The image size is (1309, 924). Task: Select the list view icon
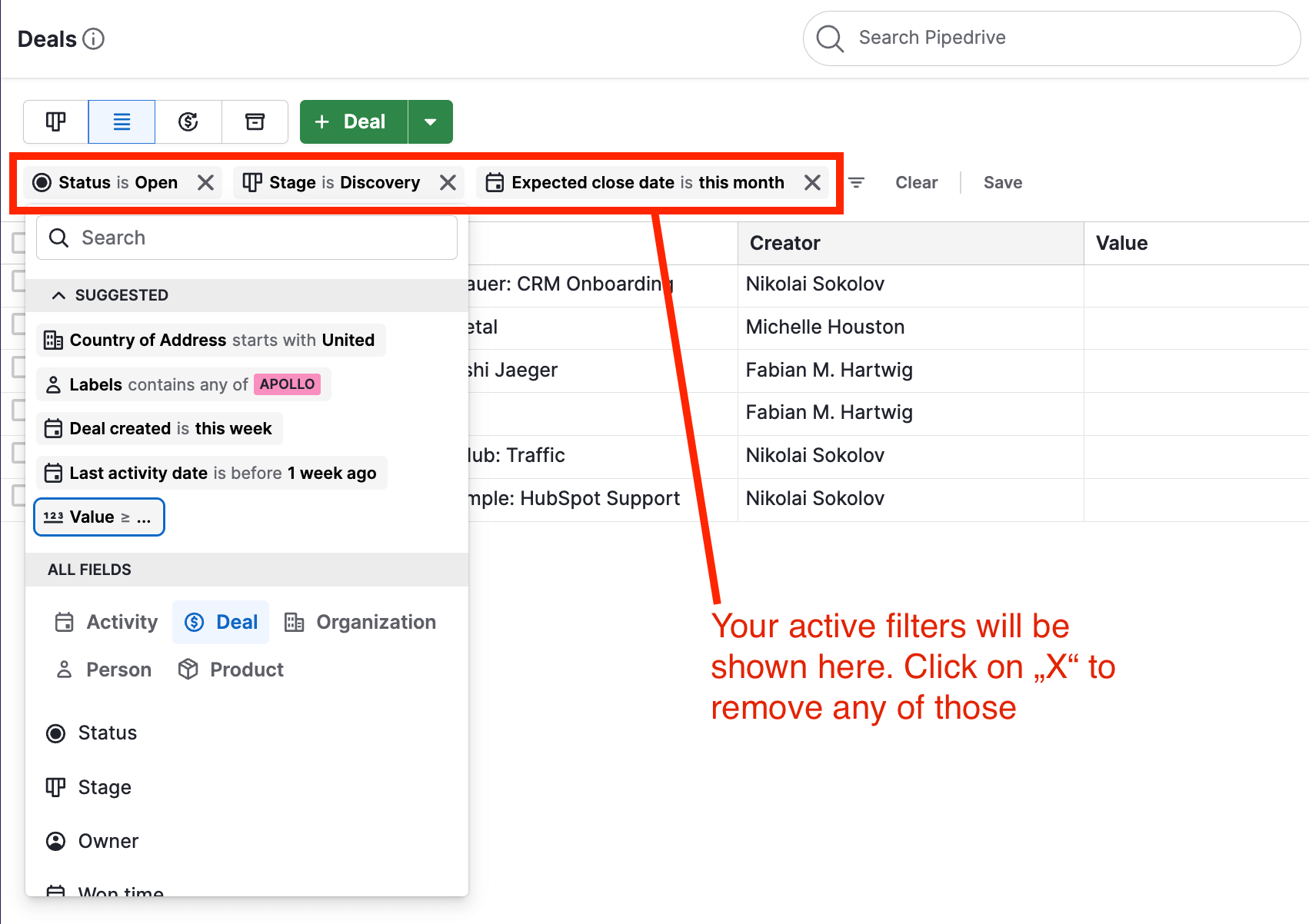tap(122, 121)
